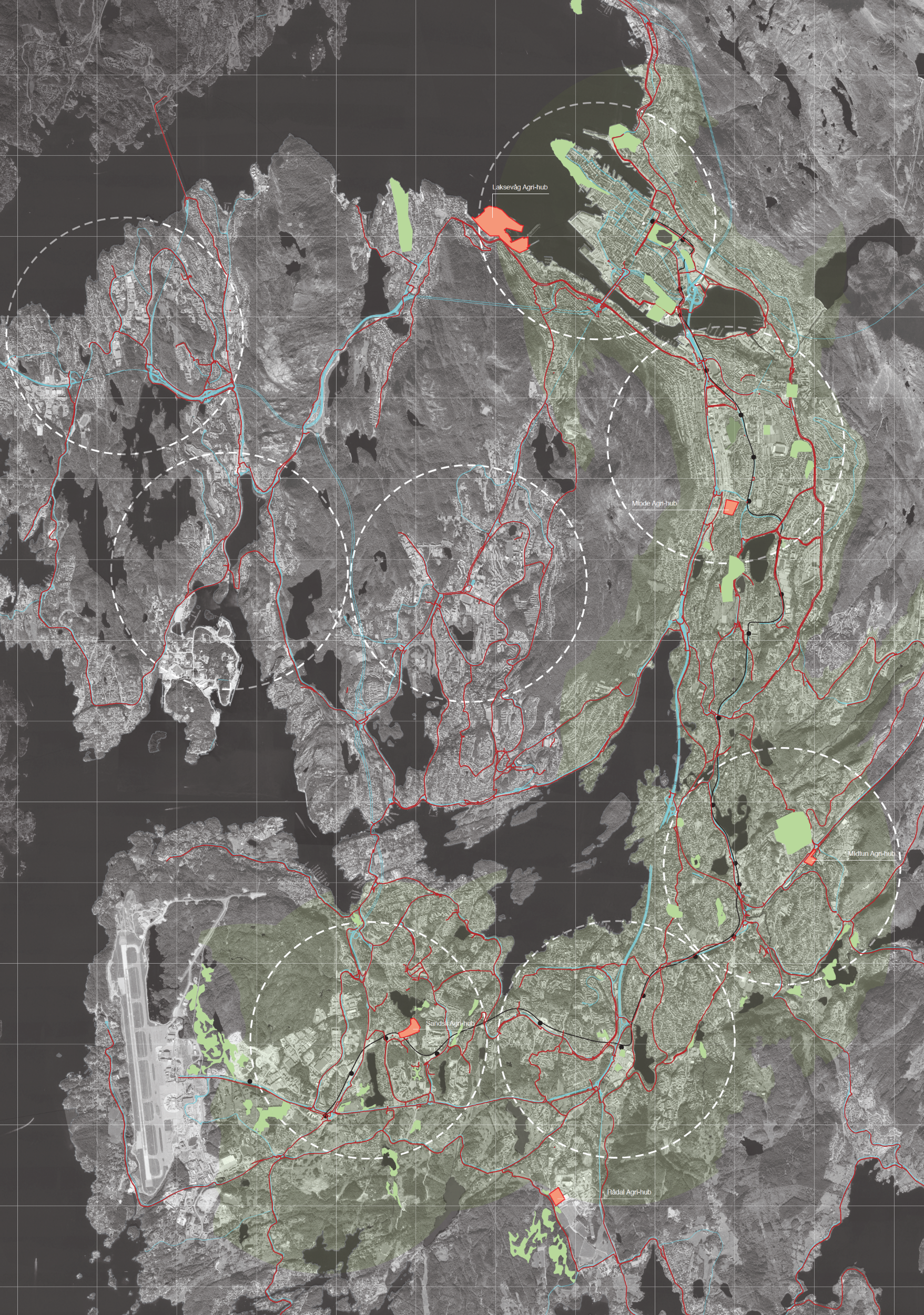Viewport: 924px width, 1315px height.
Task: Click the Minde Agri-hub text label
Action: tap(654, 503)
